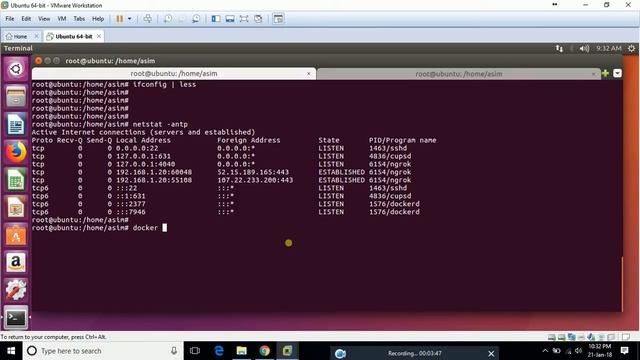
Task: Click the 'netstat -antp' command text
Action: coord(160,124)
